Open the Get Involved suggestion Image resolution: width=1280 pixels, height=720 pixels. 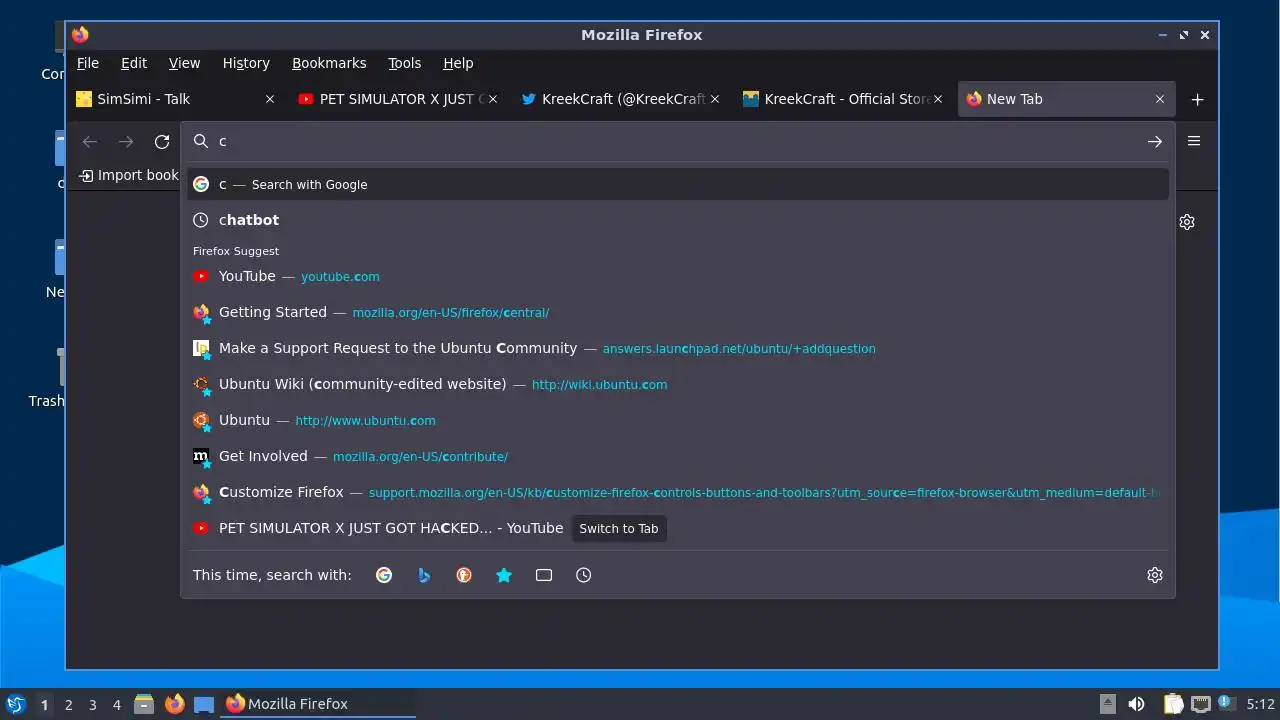click(x=678, y=456)
